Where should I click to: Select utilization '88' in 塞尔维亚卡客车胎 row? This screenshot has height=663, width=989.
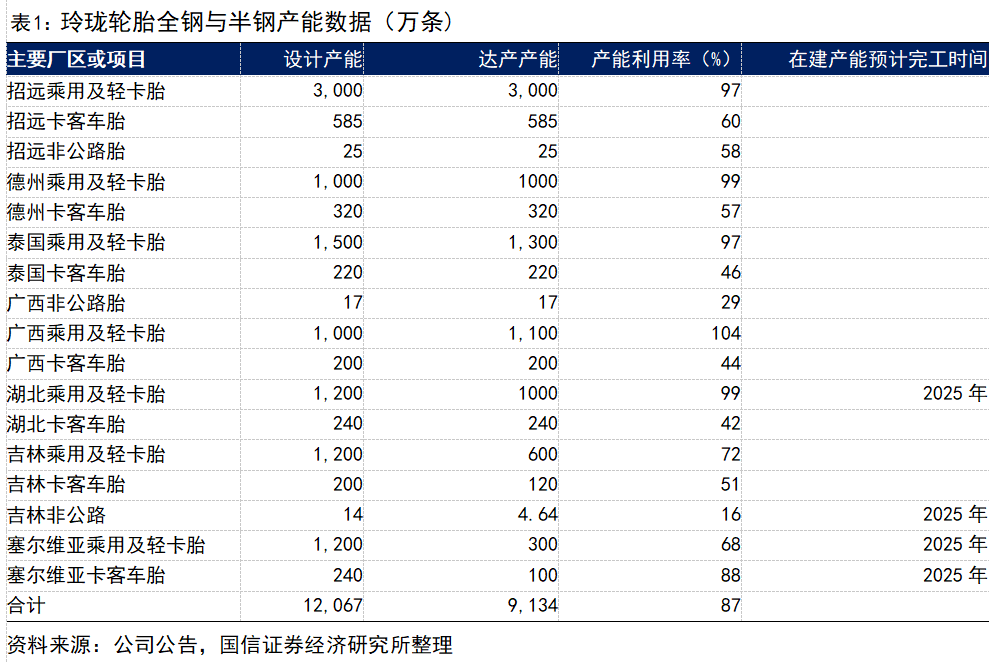731,575
